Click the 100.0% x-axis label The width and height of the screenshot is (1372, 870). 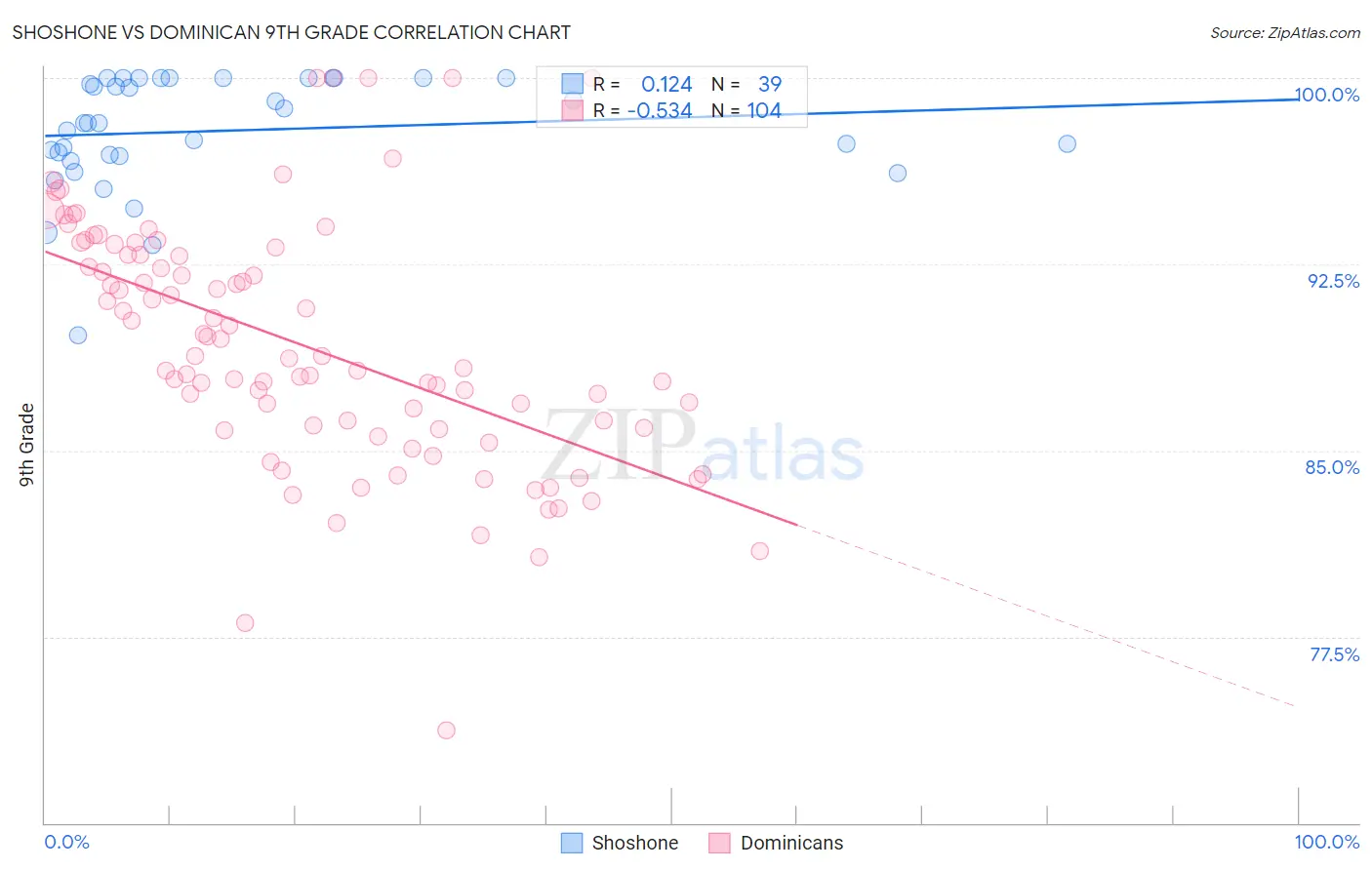pyautogui.click(x=1327, y=842)
